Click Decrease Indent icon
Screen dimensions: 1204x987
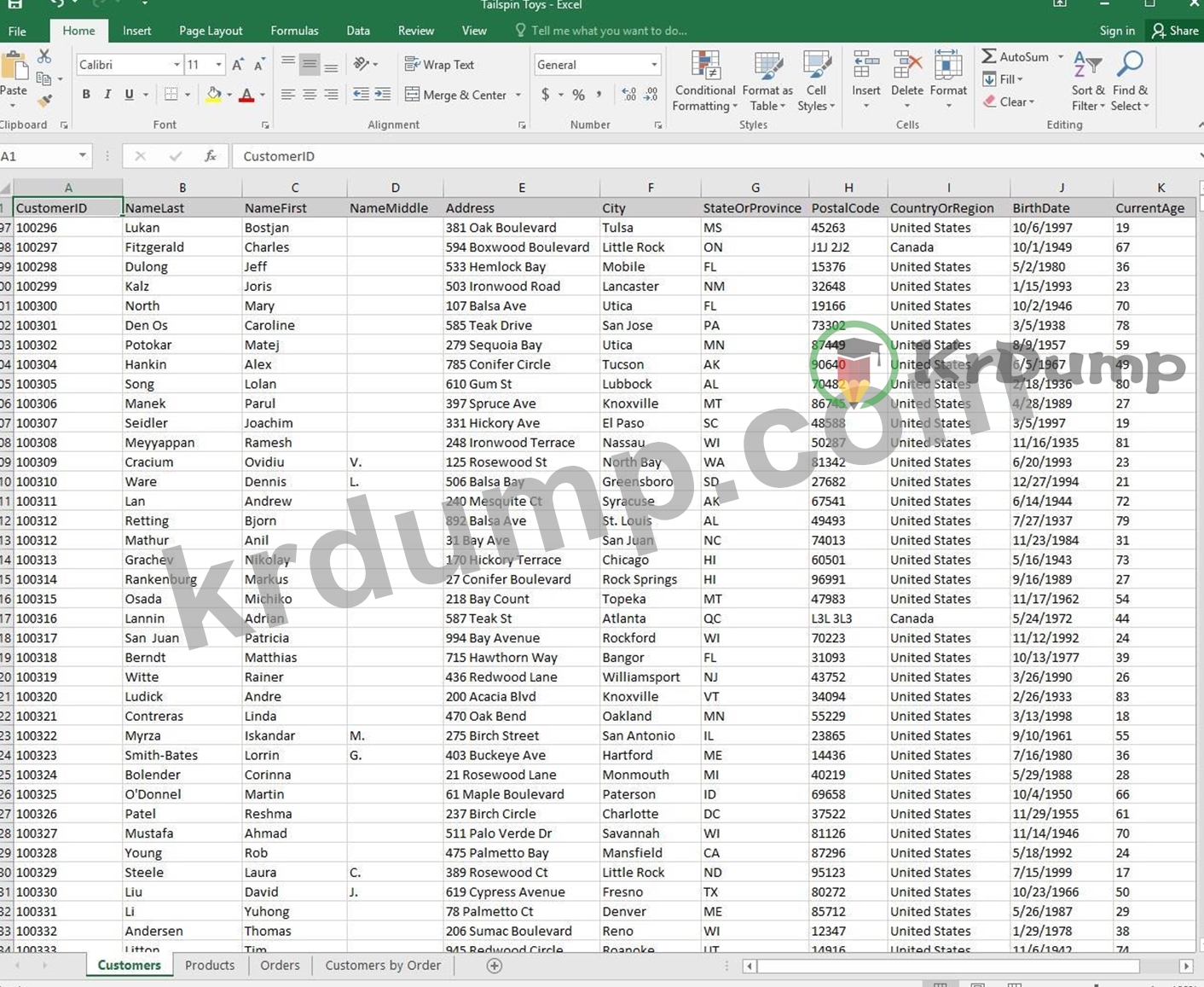(362, 95)
